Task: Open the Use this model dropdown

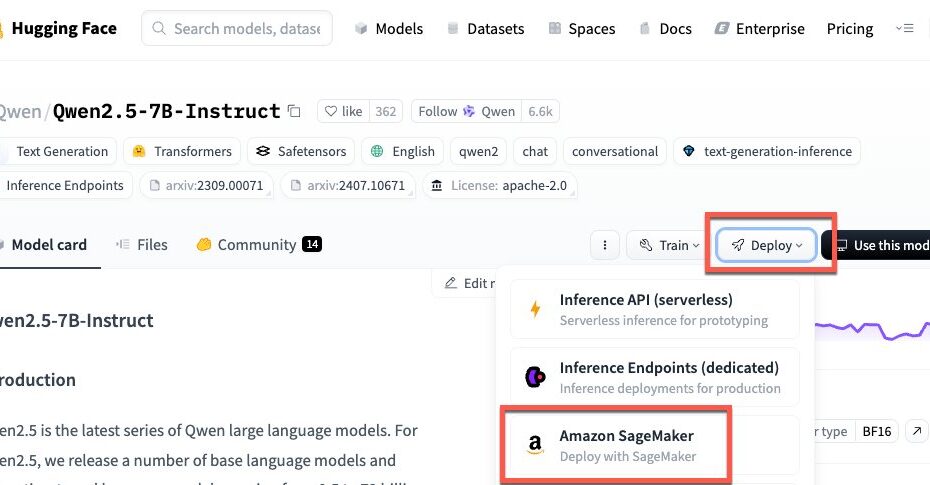Action: pos(876,245)
